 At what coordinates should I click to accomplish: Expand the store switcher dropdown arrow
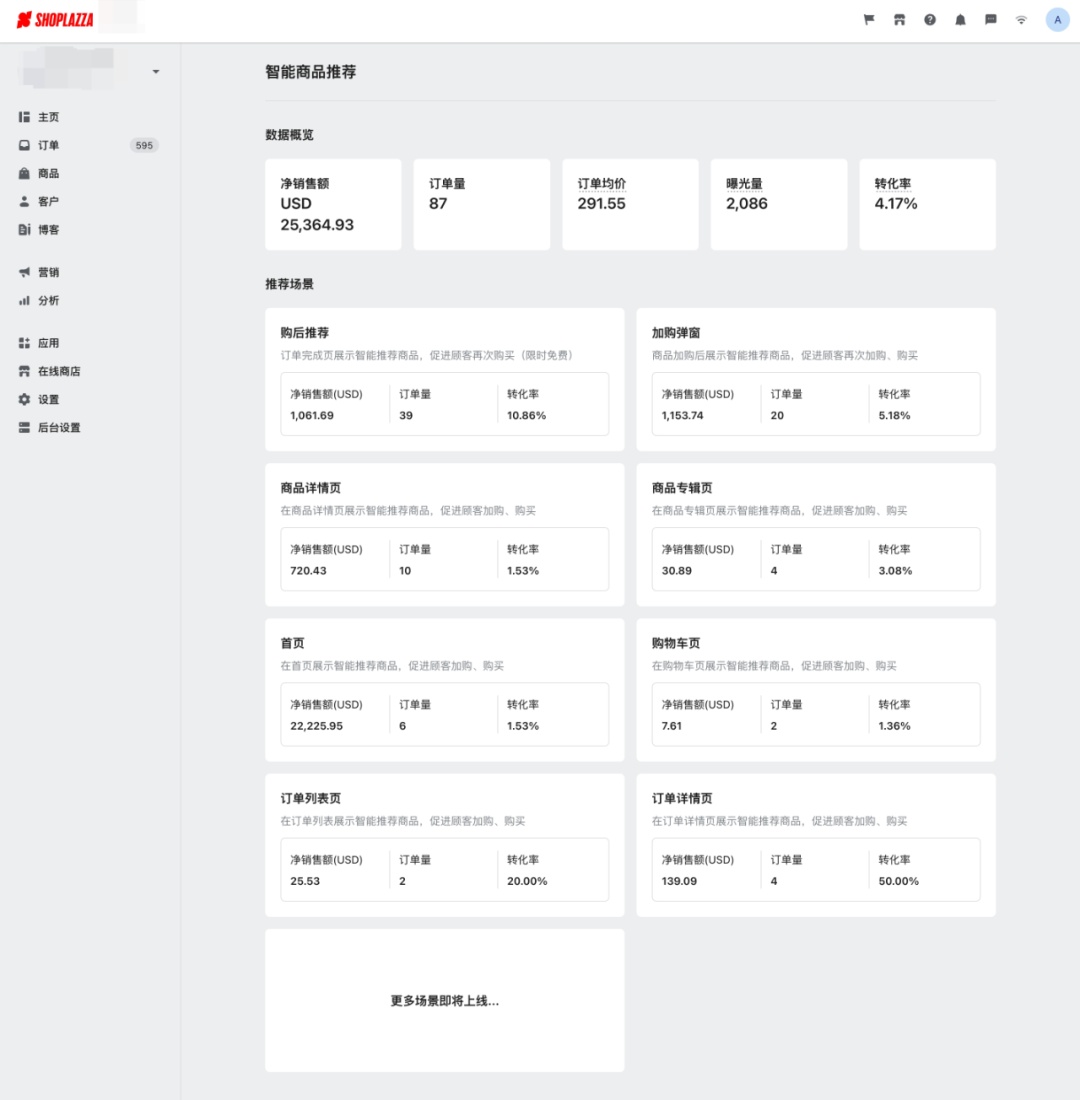[x=156, y=72]
